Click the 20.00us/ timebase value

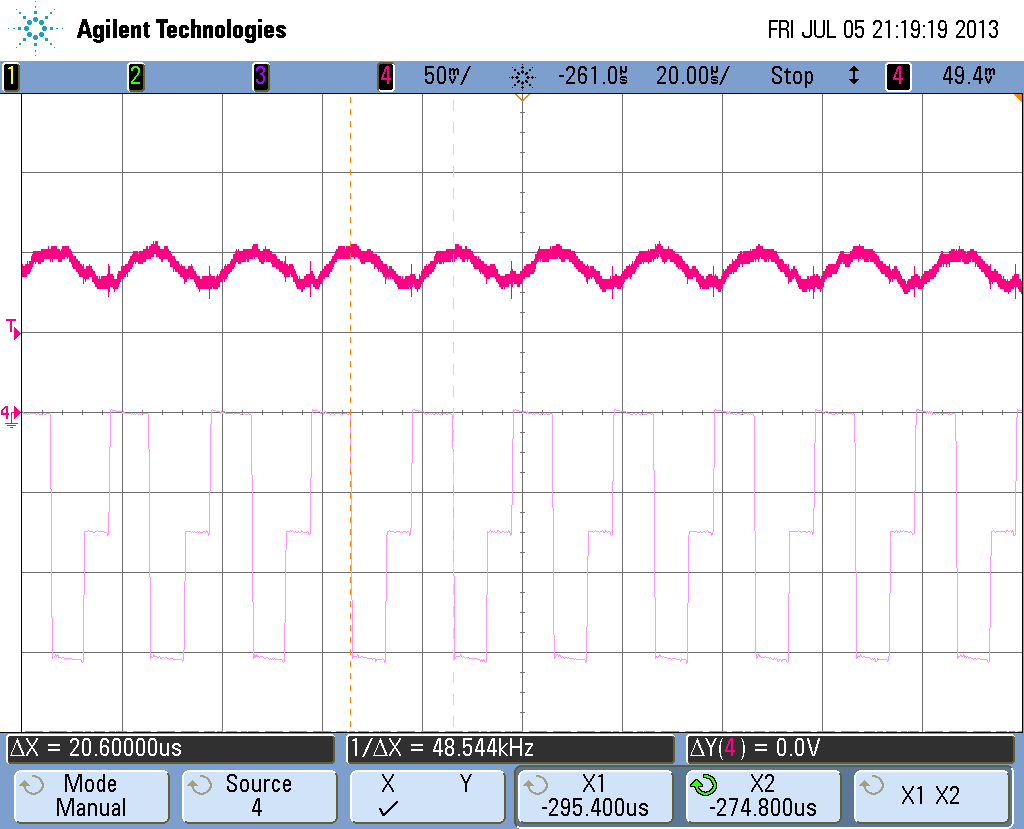692,76
